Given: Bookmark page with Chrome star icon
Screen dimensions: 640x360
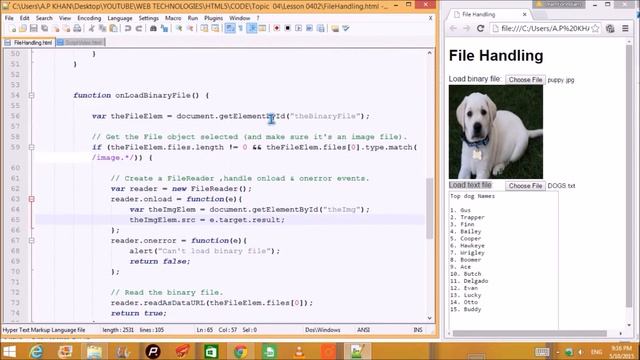Looking at the screenshot, I should tap(595, 28).
